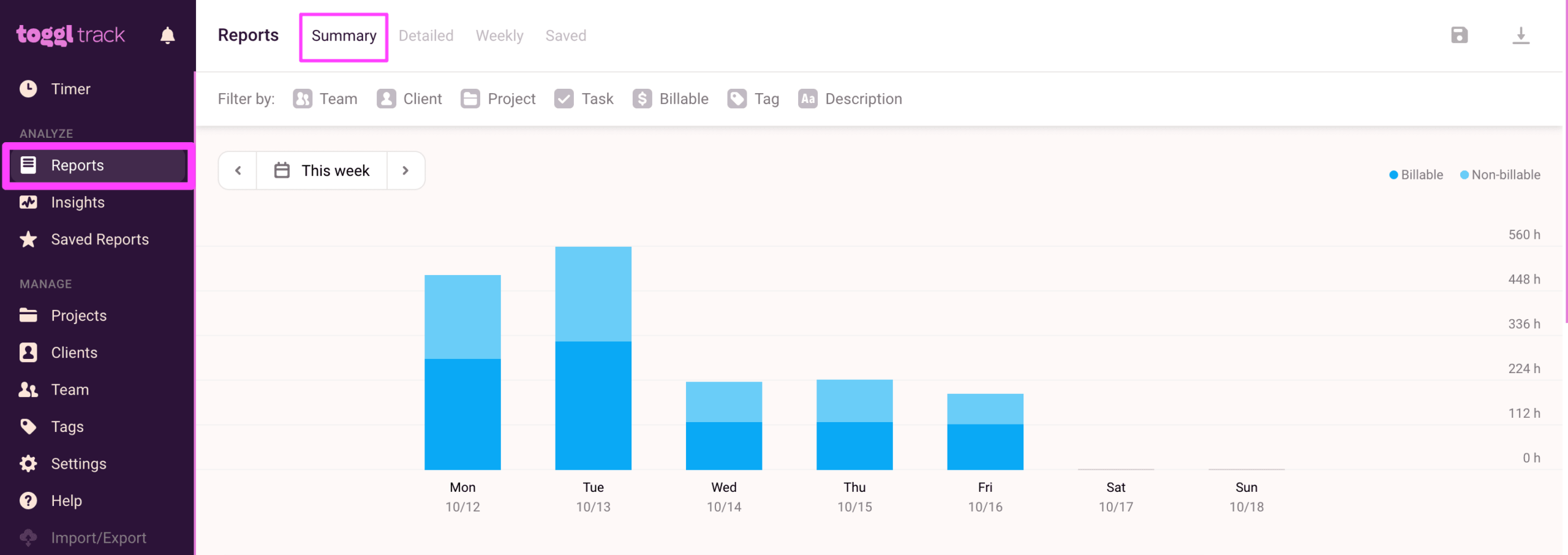This screenshot has height=555, width=1568.
Task: Open Settings with the gear icon
Action: (x=78, y=464)
